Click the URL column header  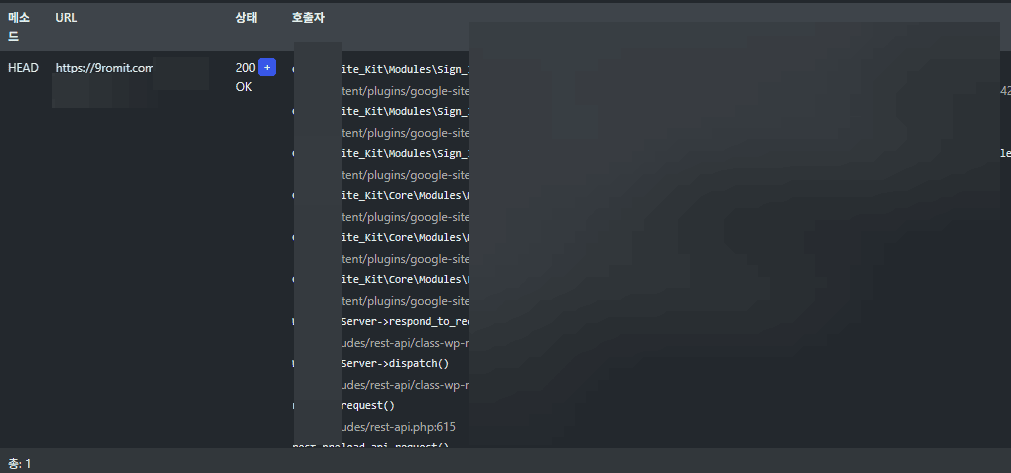tap(66, 18)
